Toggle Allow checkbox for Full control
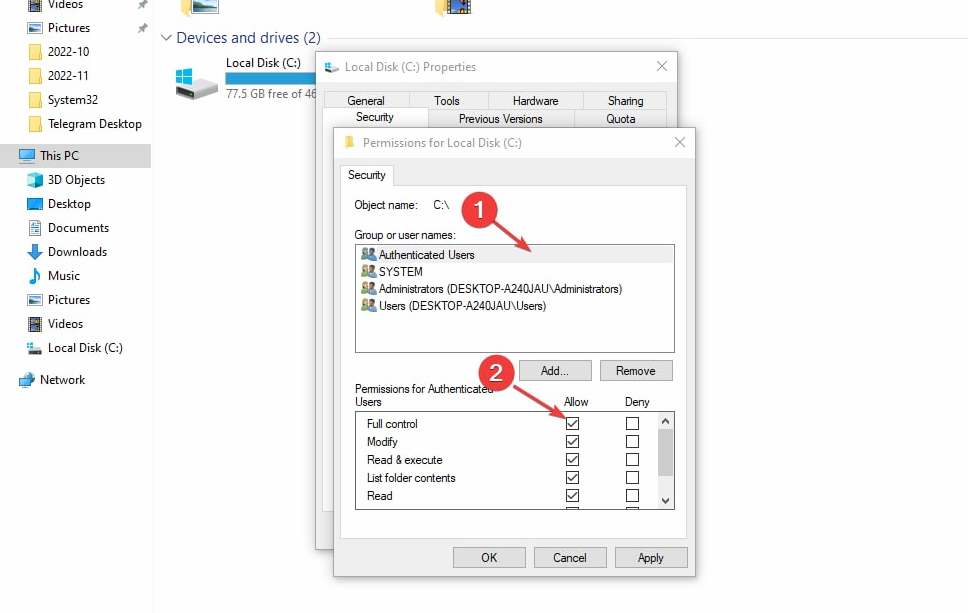The image size is (968, 613). point(572,423)
